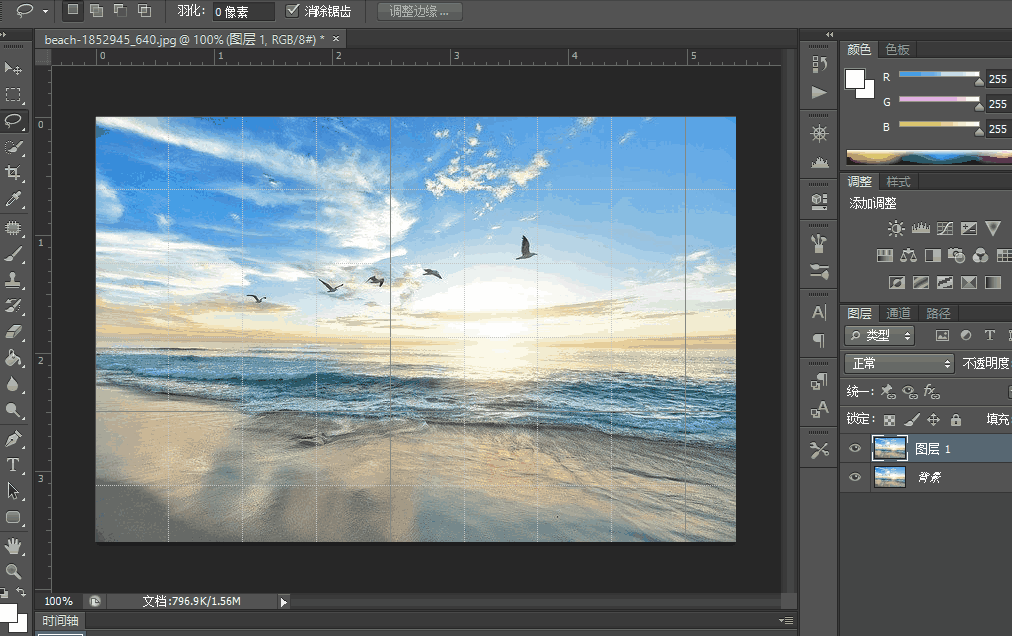Toggle lock image pixels brush icon

pyautogui.click(x=911, y=420)
